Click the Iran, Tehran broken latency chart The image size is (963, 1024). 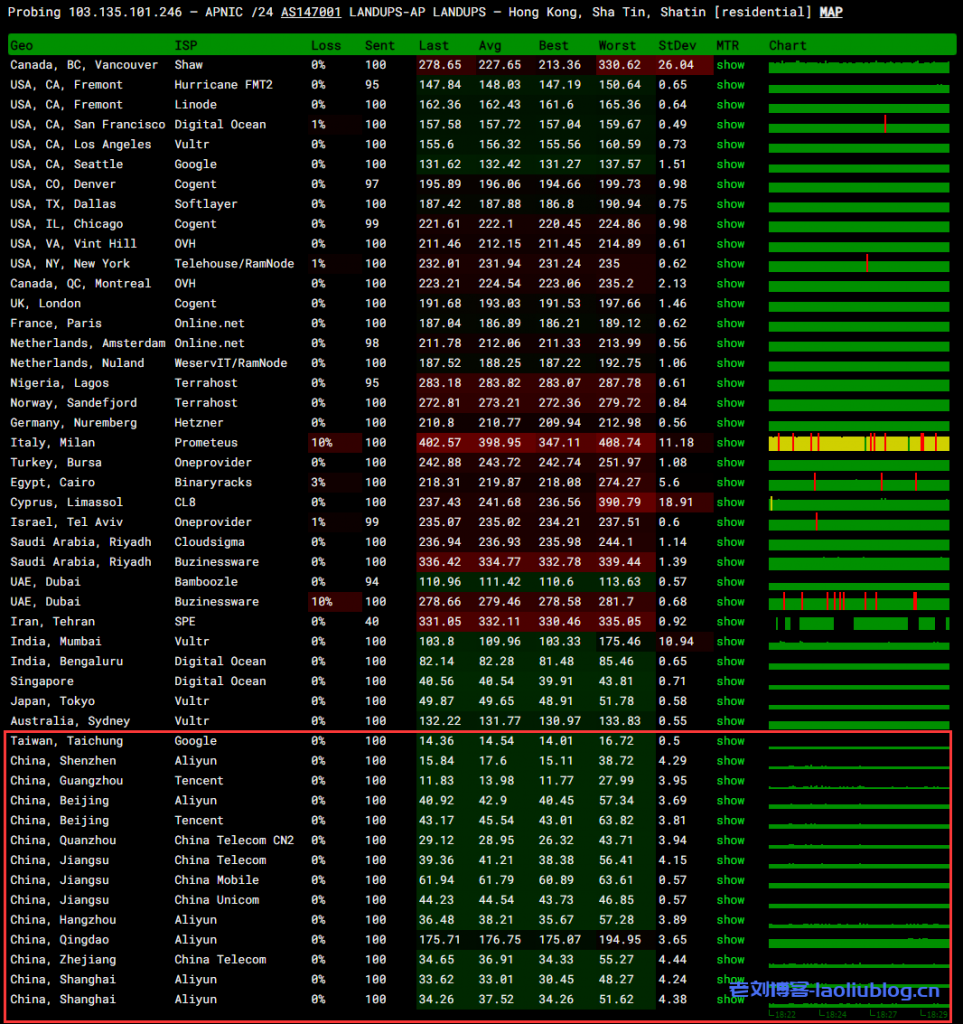pyautogui.click(x=858, y=623)
